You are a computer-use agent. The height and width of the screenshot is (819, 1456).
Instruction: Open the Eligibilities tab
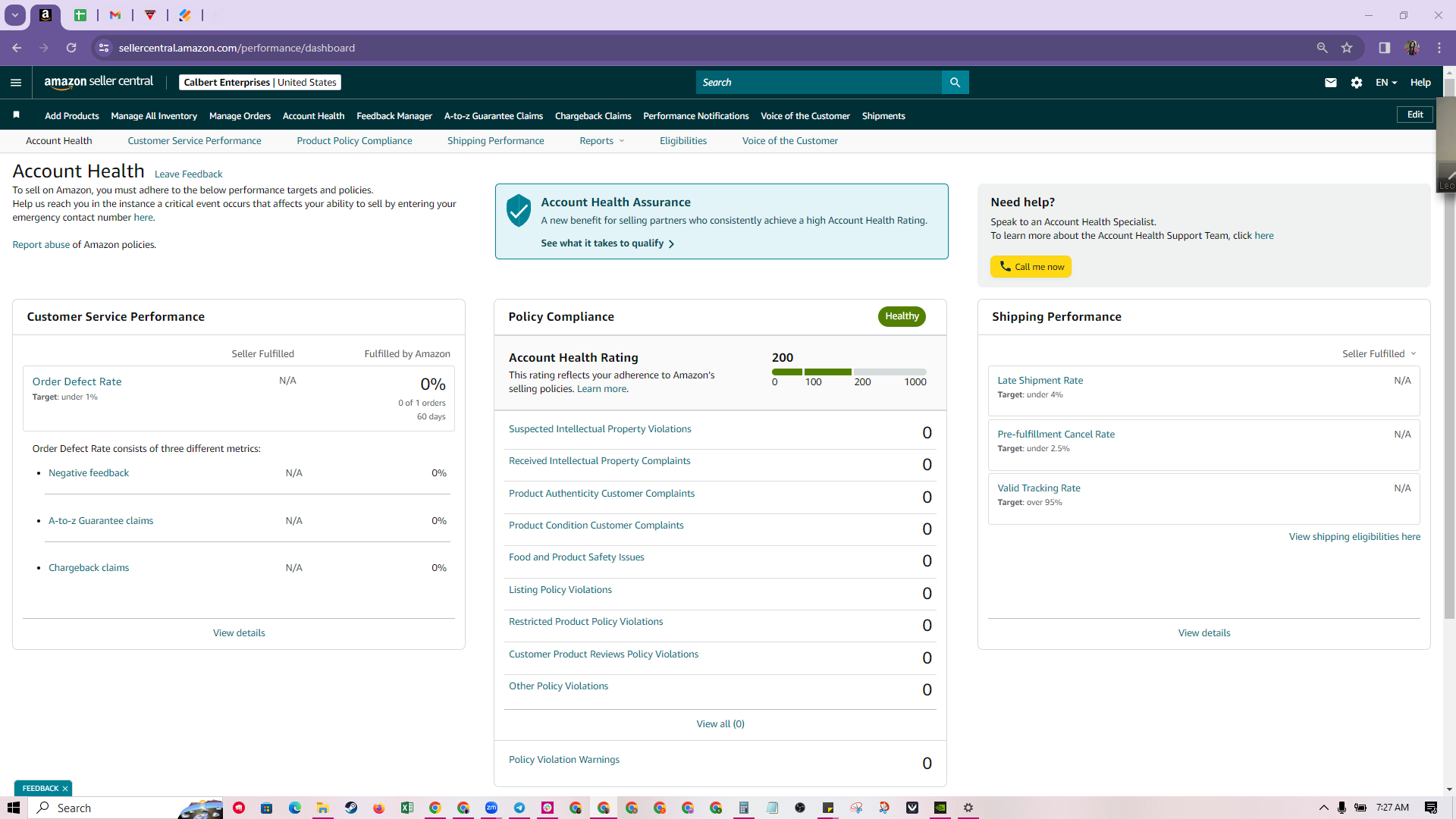pos(683,141)
